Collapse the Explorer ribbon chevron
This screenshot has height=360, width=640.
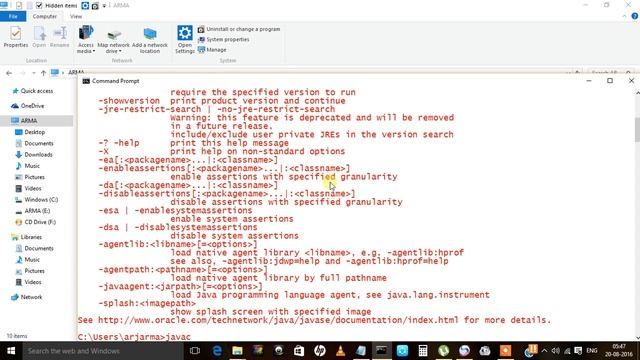(624, 16)
